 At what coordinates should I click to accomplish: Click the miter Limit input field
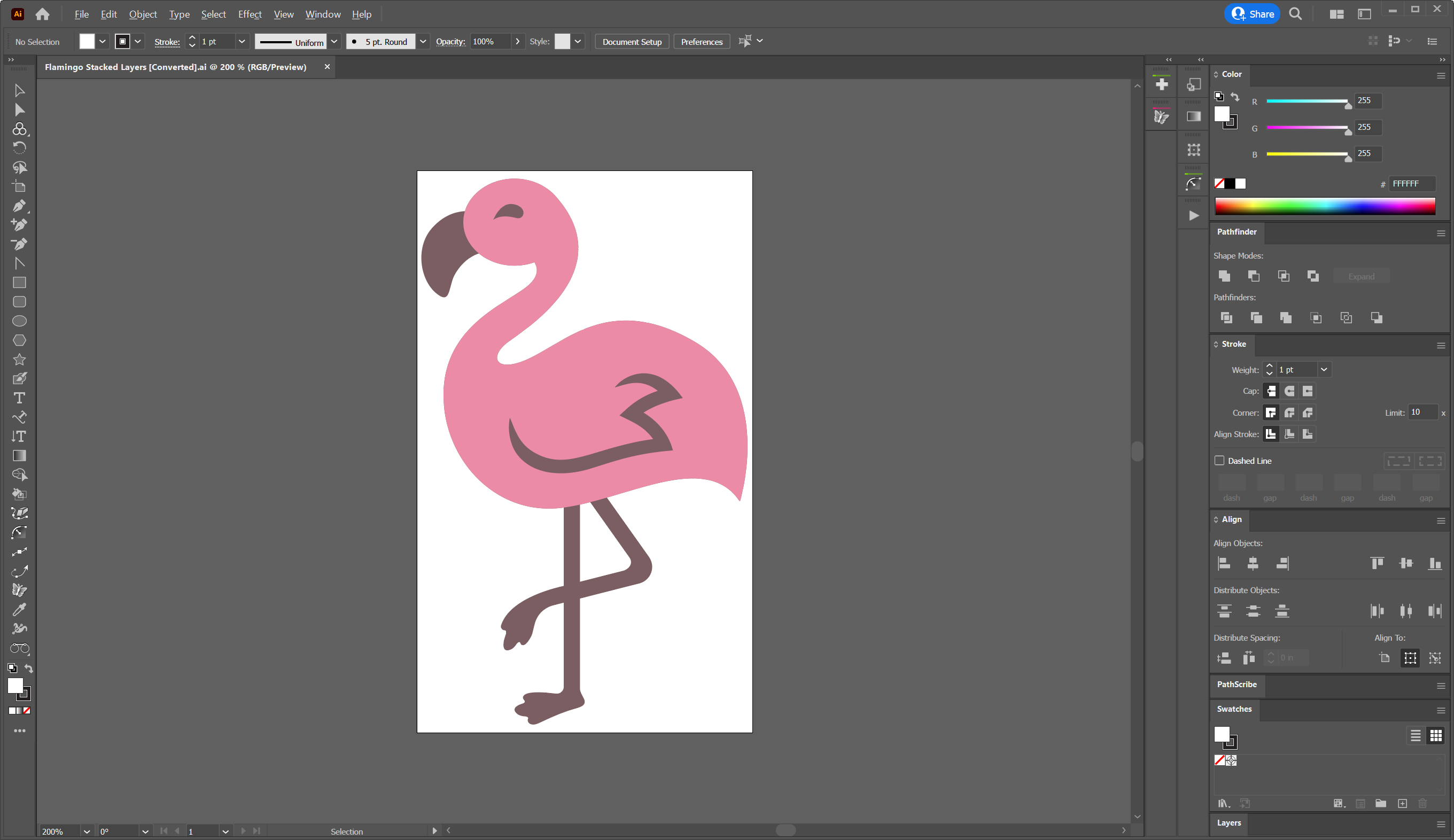coord(1422,412)
